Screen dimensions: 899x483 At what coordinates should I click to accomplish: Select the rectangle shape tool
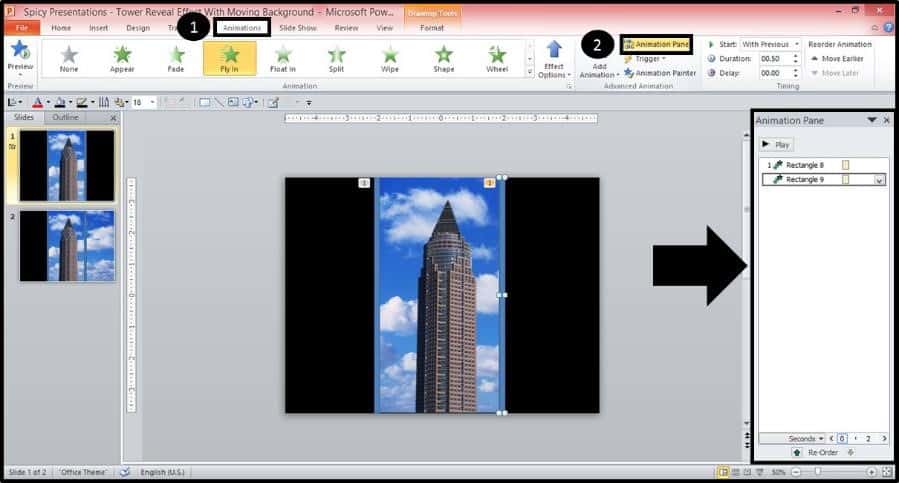tap(204, 103)
